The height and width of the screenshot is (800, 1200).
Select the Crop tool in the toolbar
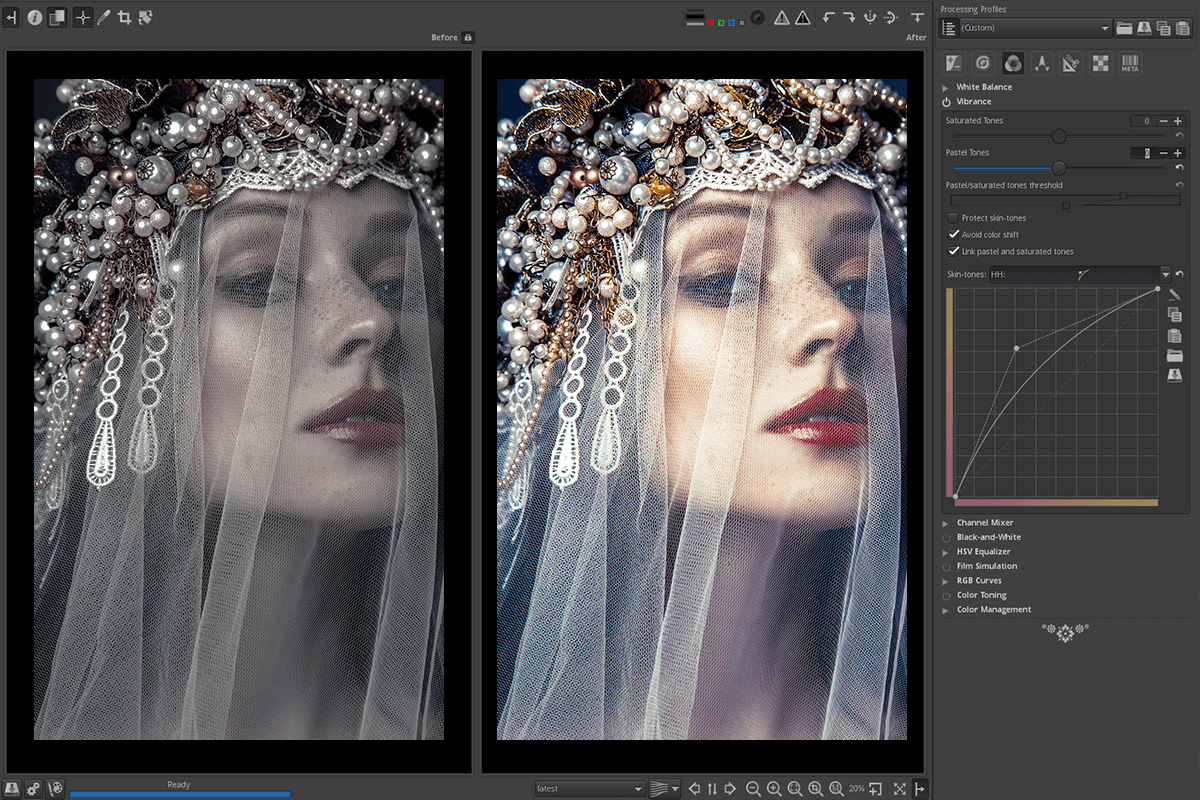[x=124, y=17]
